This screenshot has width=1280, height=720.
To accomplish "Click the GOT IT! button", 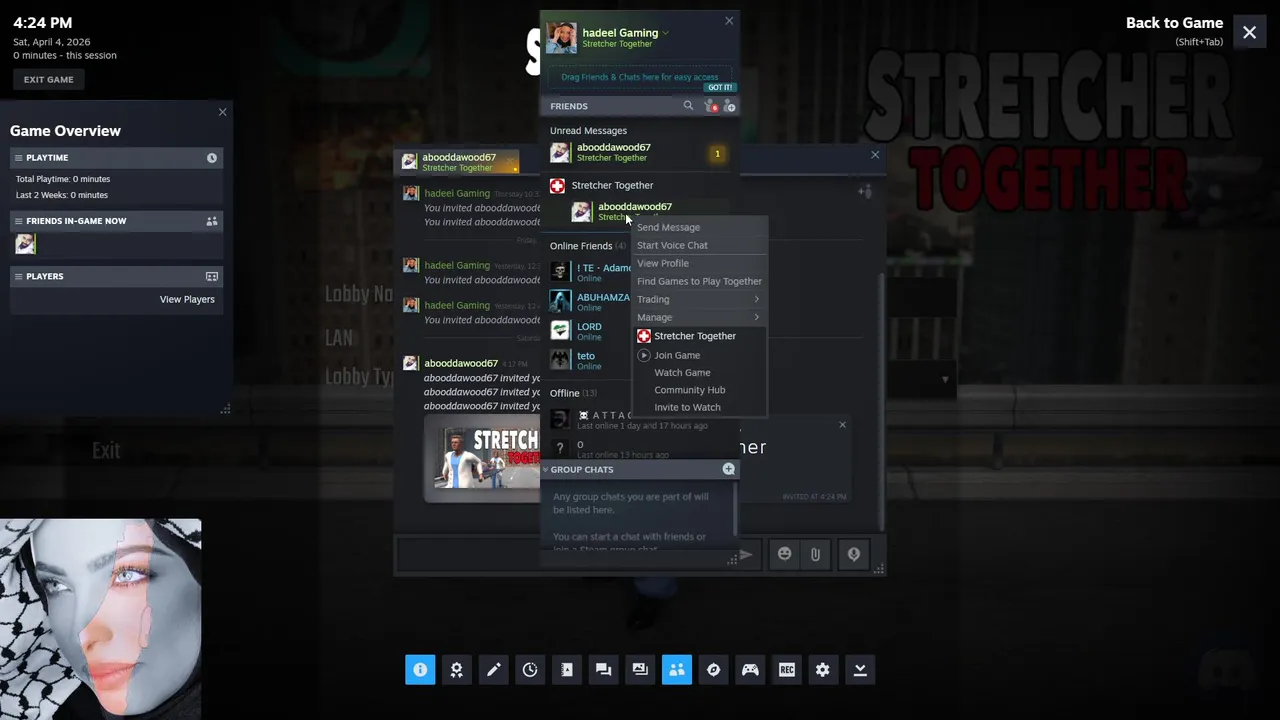I will coord(720,87).
